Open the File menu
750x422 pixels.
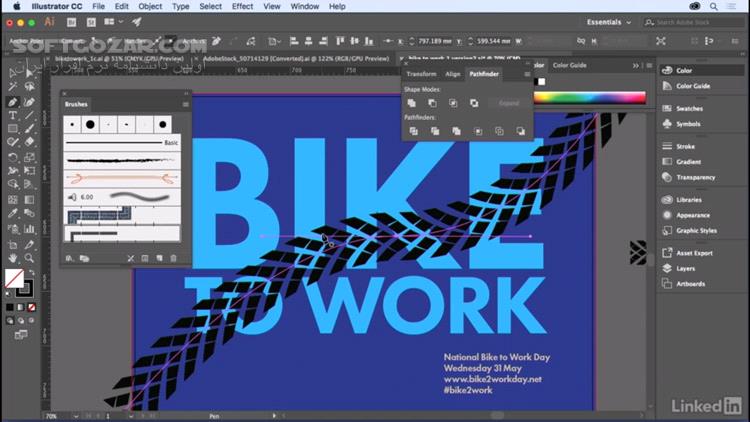point(99,6)
